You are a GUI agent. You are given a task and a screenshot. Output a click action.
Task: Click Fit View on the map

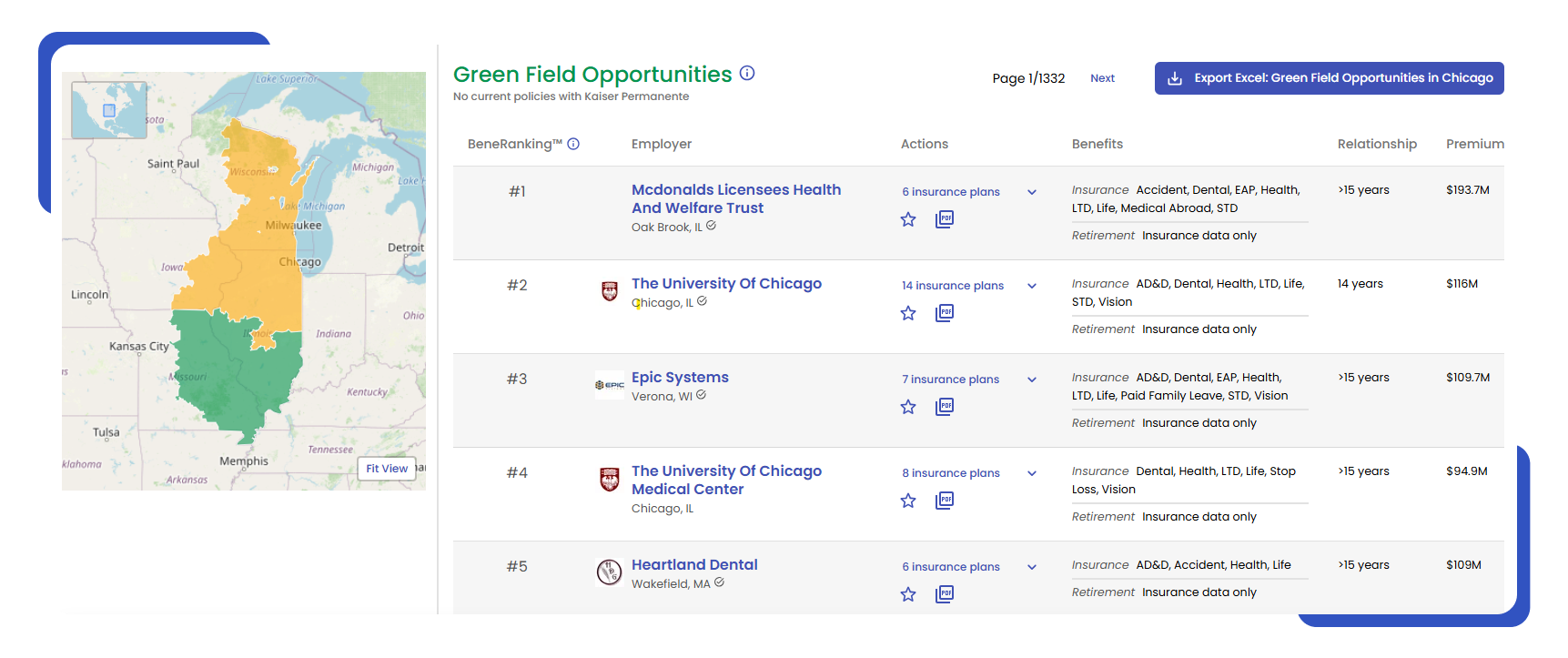click(x=387, y=469)
